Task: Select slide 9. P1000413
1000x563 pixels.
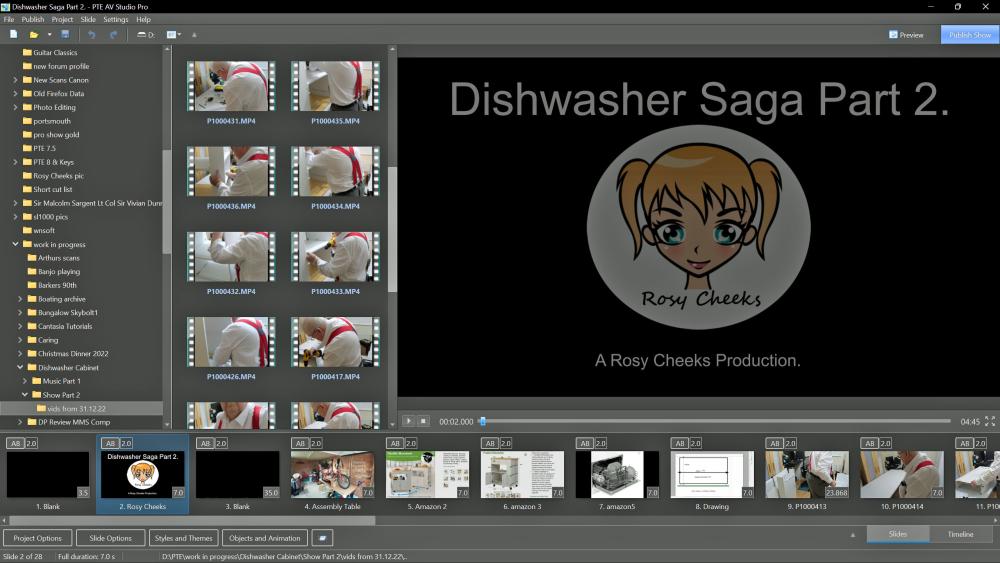Action: point(807,475)
